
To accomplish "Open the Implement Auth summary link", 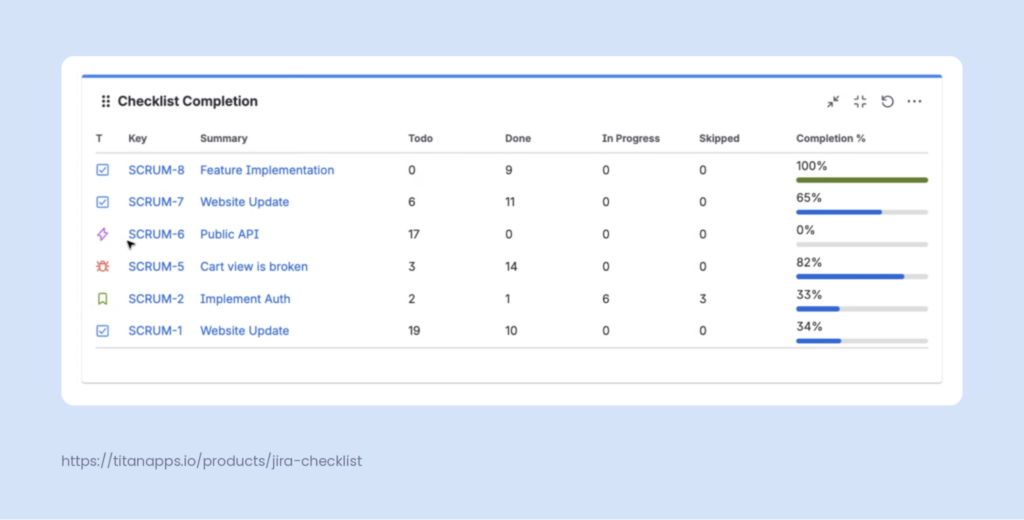I will tap(245, 299).
